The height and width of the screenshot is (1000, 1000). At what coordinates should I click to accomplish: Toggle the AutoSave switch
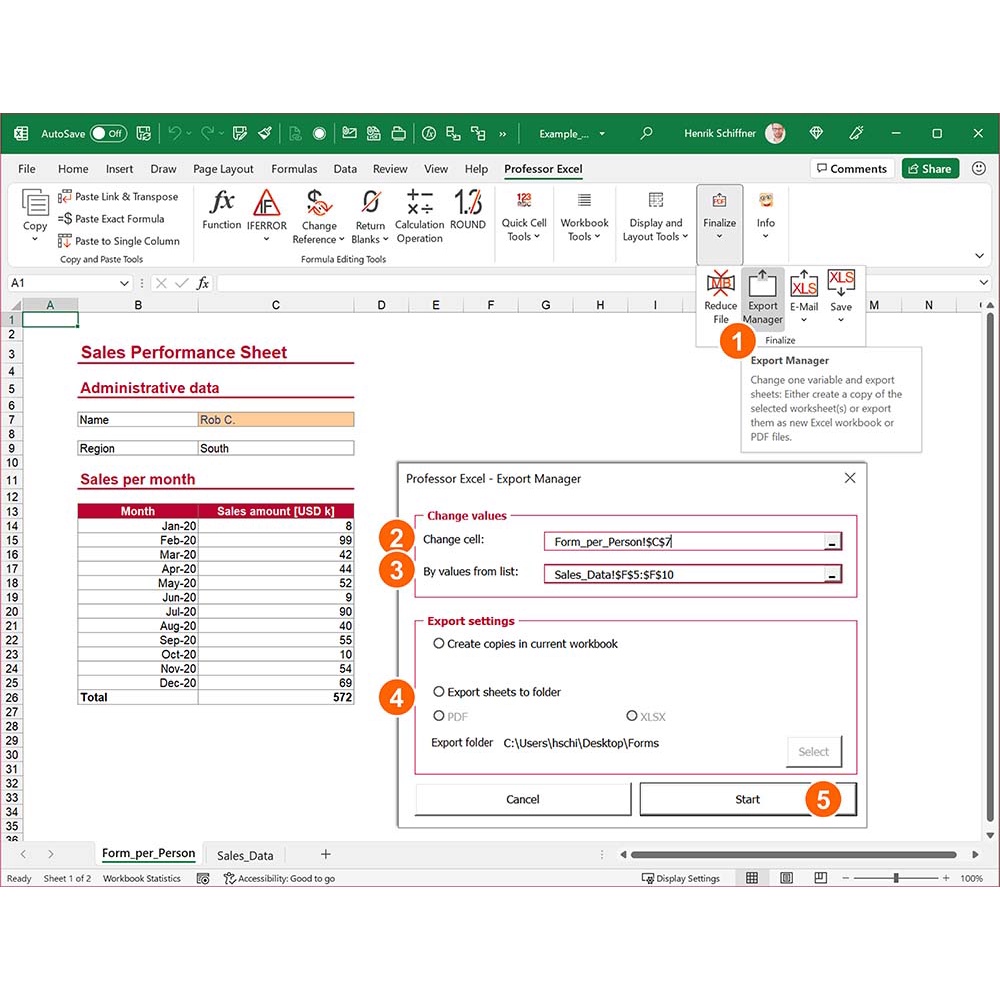(108, 133)
